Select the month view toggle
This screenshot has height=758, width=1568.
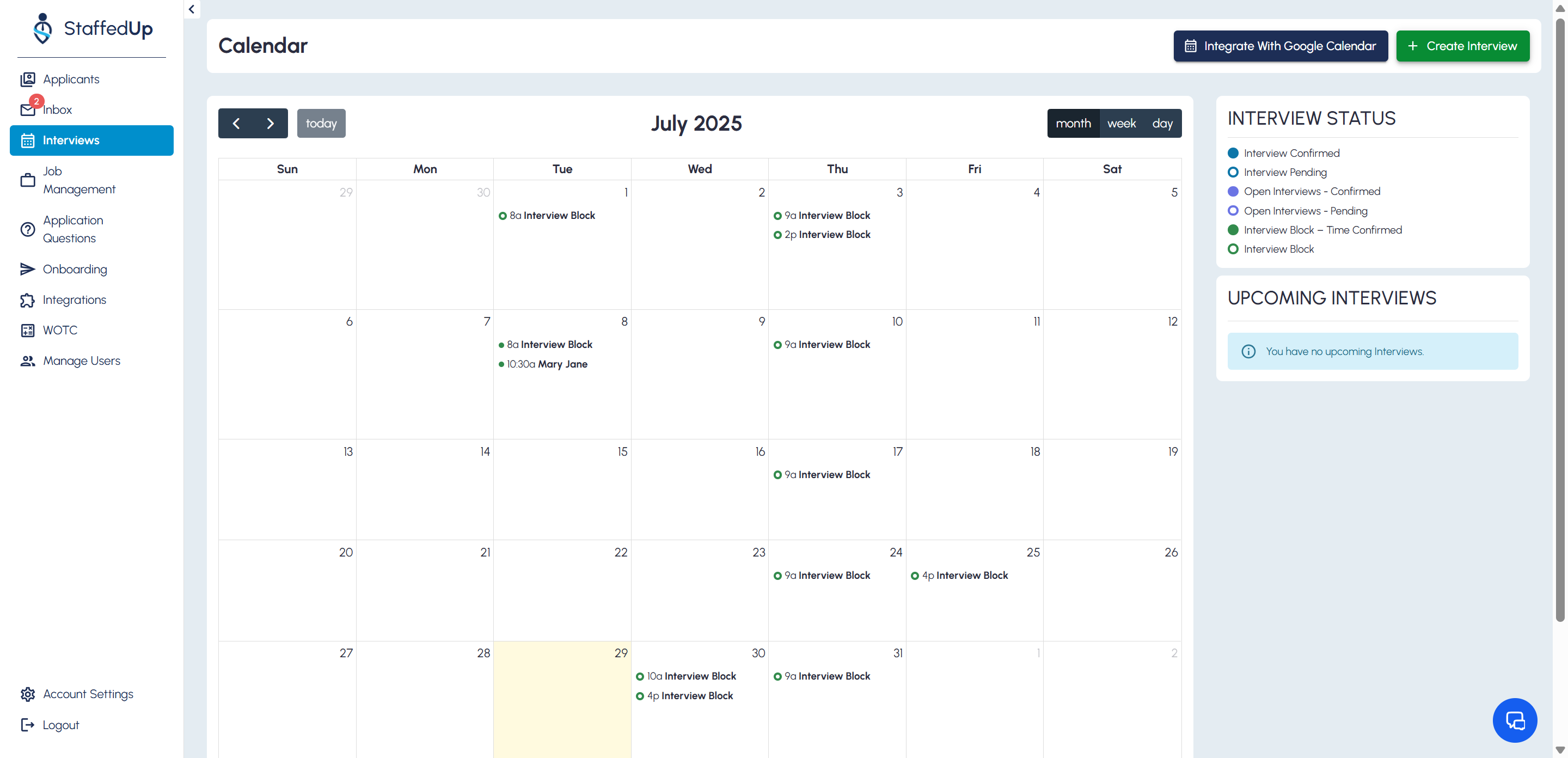1073,124
